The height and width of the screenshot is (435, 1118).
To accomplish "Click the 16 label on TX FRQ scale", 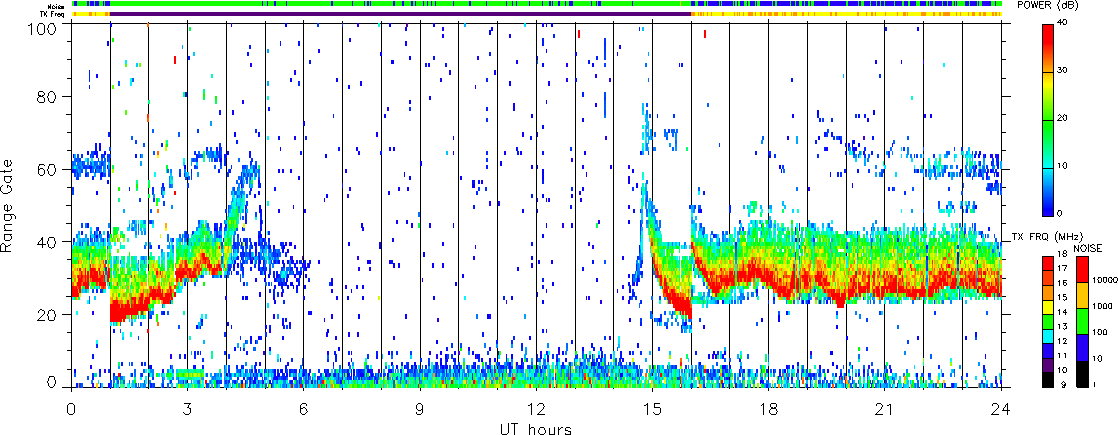I will [1062, 283].
